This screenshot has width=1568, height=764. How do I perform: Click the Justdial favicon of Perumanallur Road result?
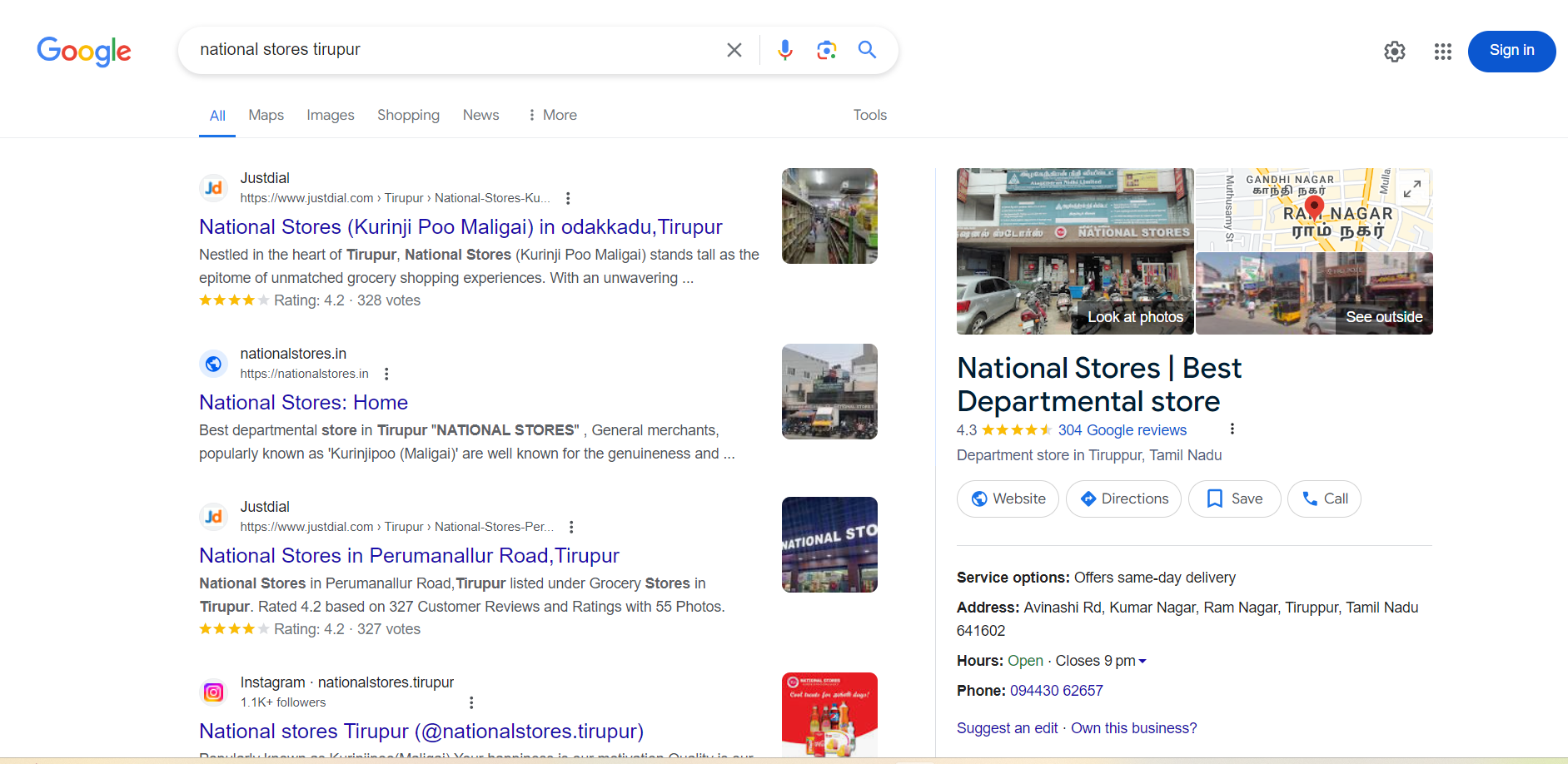(x=214, y=517)
